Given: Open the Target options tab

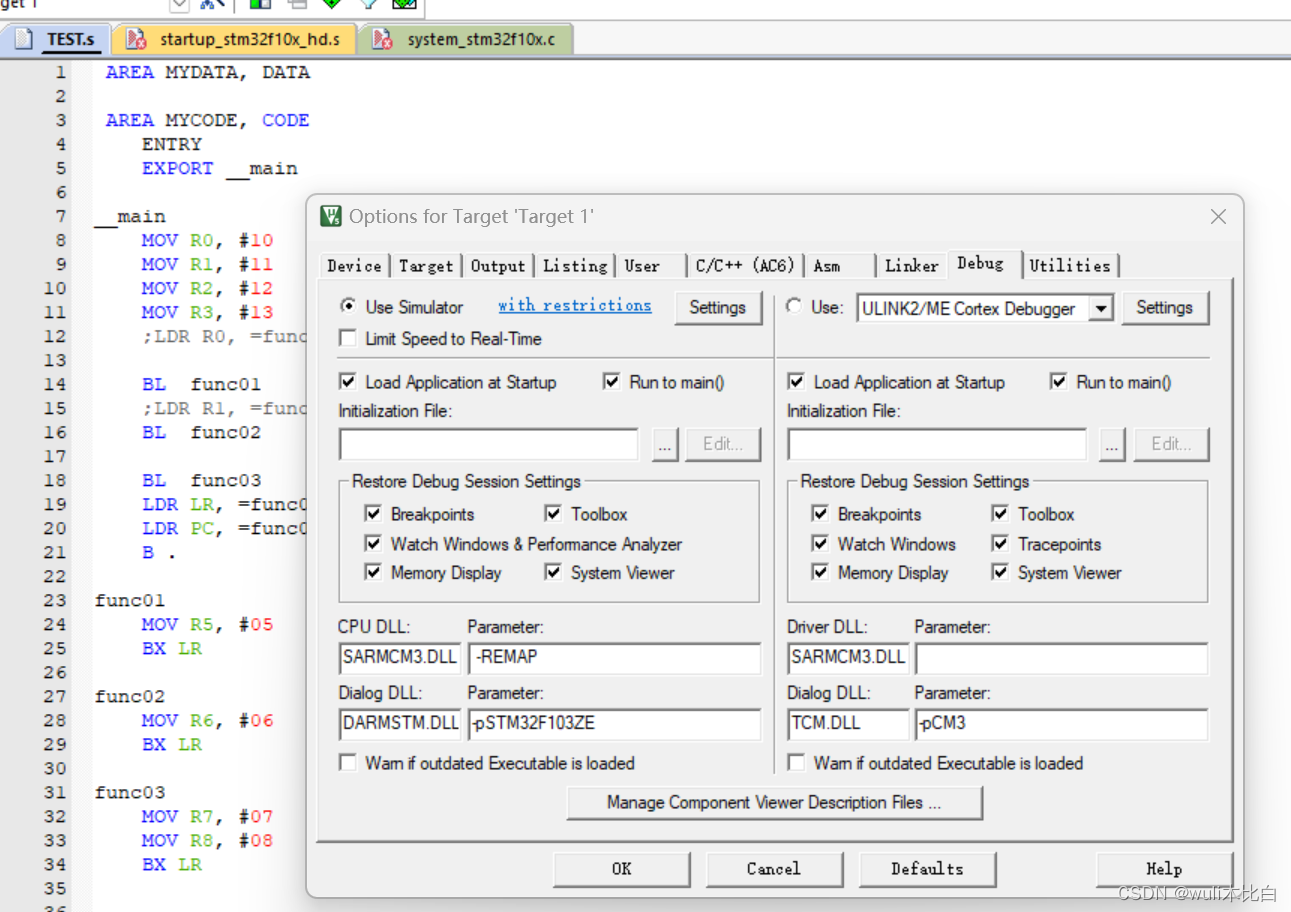Looking at the screenshot, I should 426,265.
